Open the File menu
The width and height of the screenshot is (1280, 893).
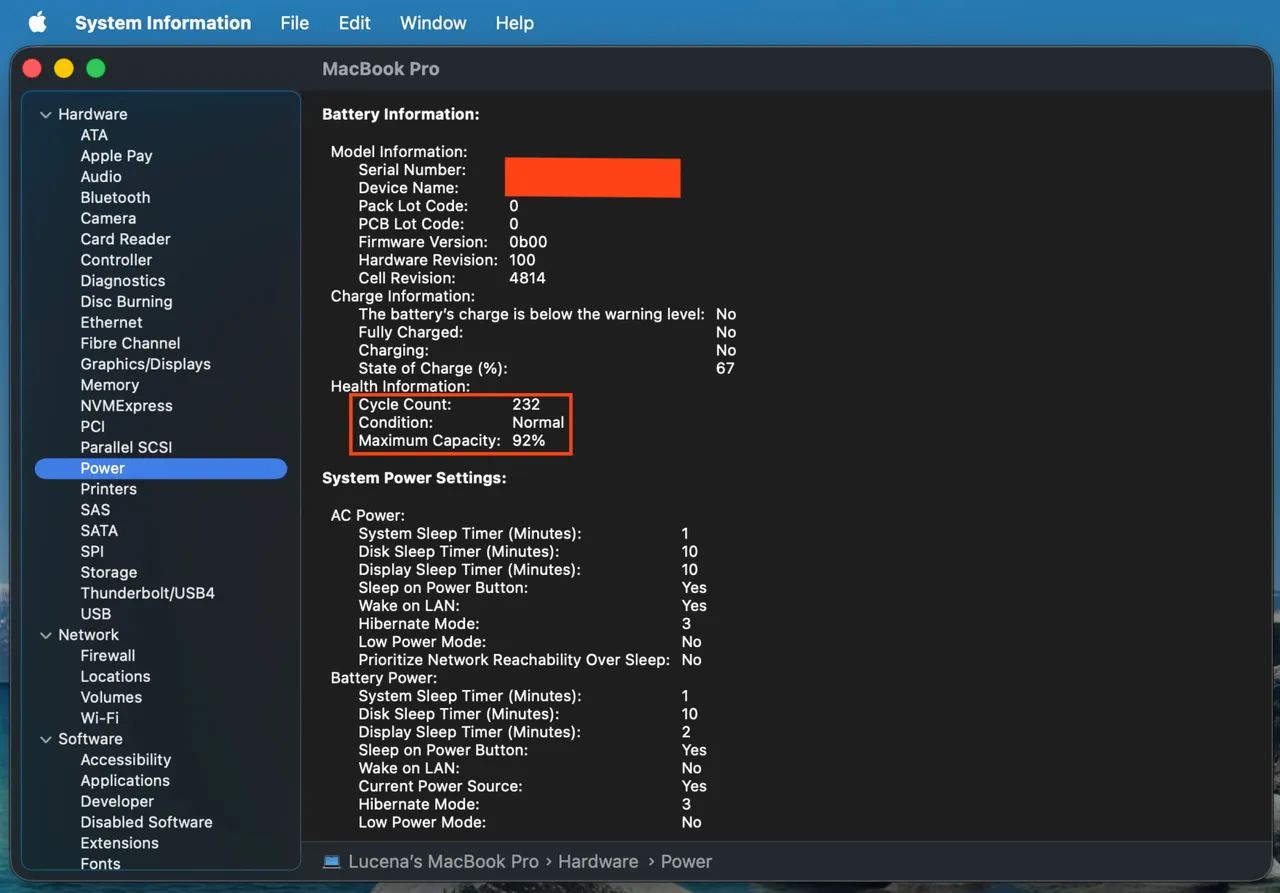(x=294, y=22)
